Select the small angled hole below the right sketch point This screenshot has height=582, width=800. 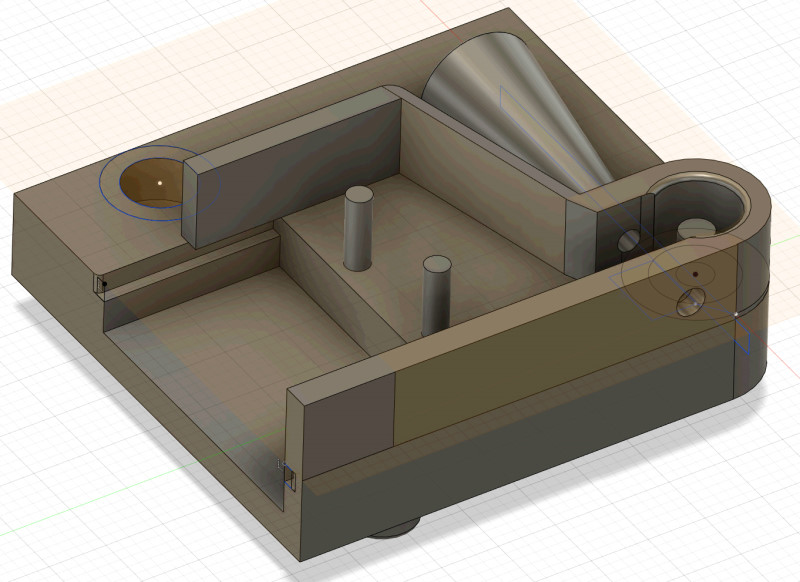[691, 303]
